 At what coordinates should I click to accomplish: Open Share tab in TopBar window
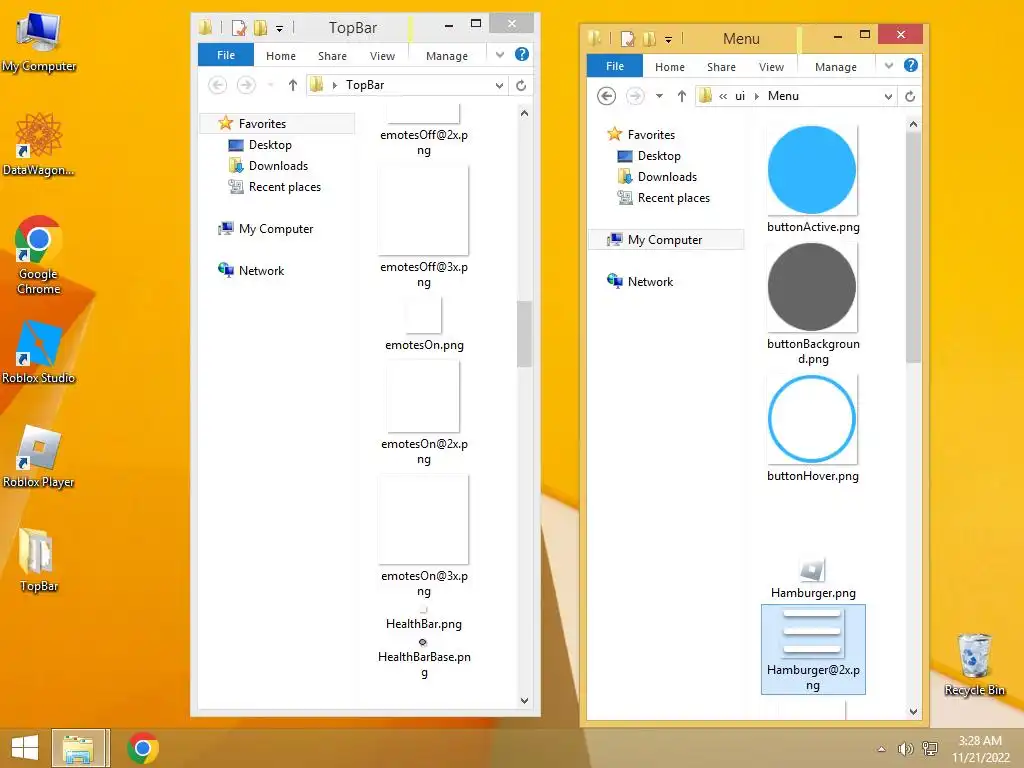coord(332,56)
